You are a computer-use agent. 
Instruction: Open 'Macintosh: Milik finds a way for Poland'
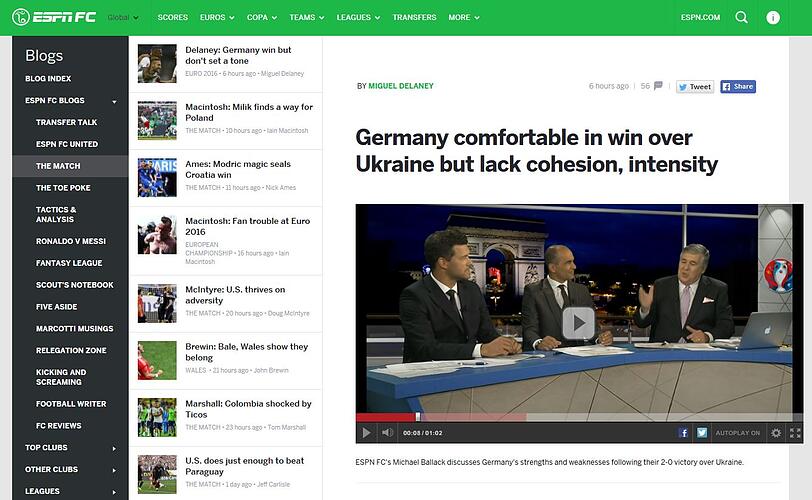pos(249,112)
